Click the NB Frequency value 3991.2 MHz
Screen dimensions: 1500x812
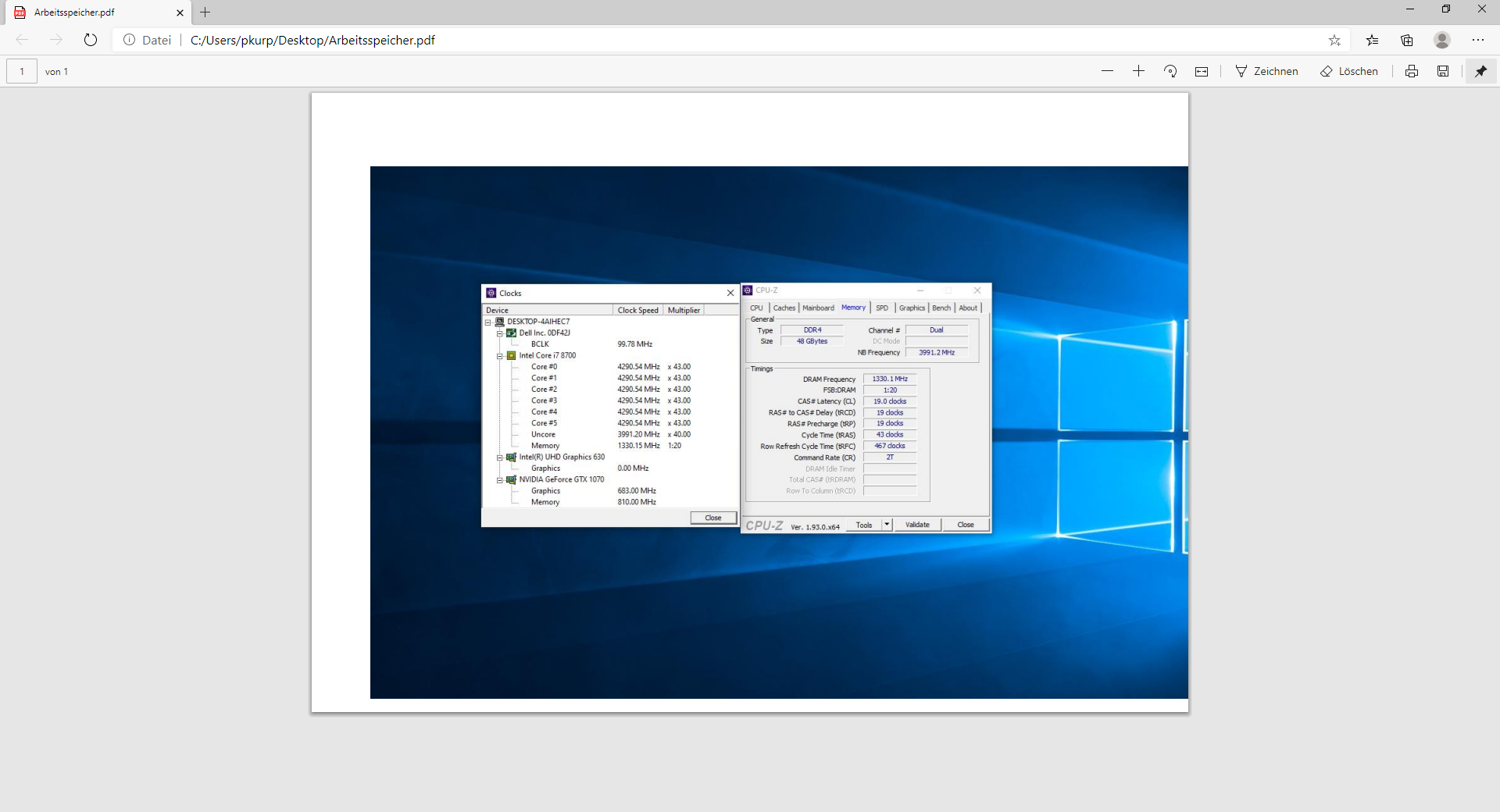937,353
